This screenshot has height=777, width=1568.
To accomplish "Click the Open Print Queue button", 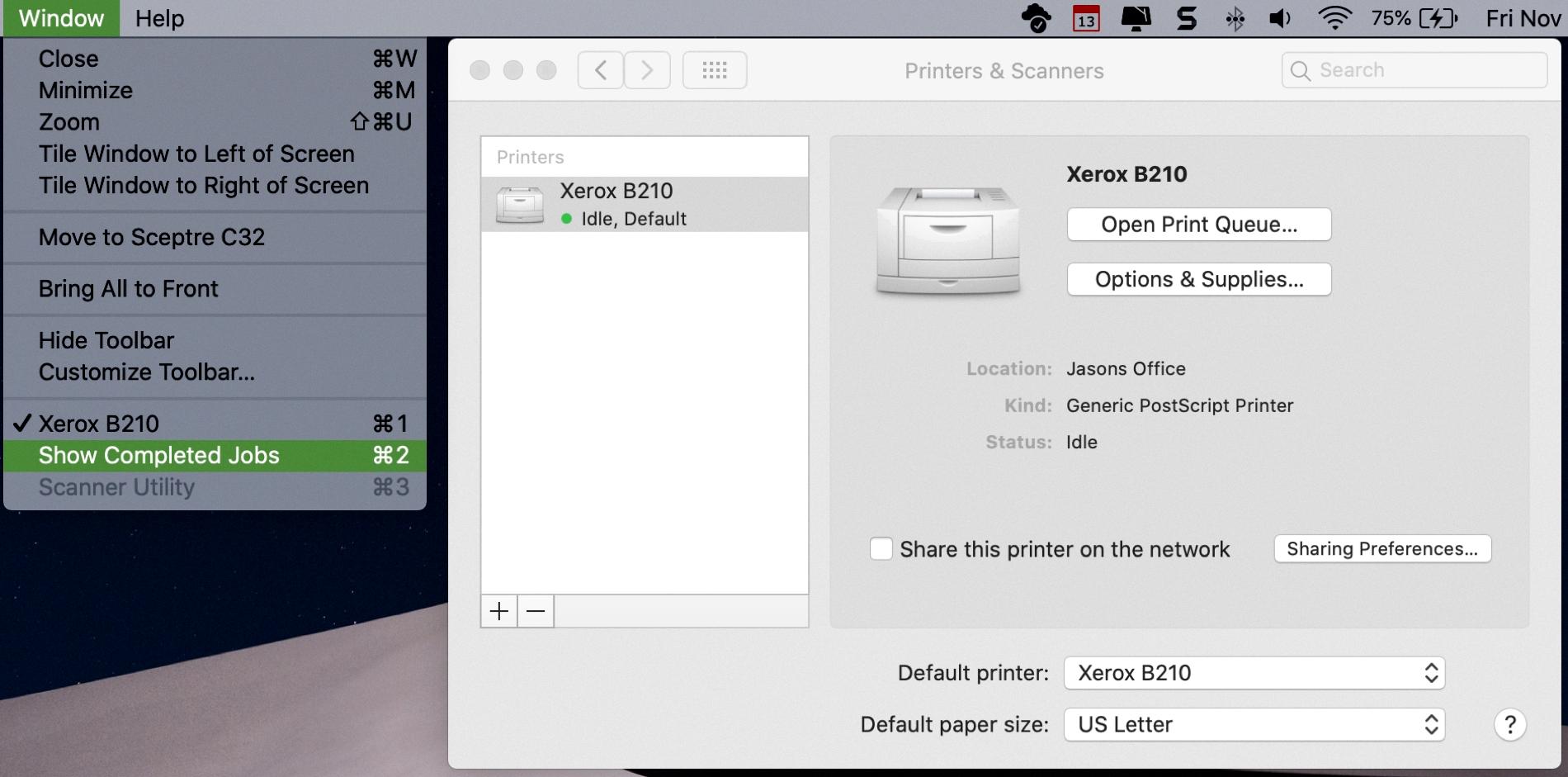I will tap(1198, 224).
